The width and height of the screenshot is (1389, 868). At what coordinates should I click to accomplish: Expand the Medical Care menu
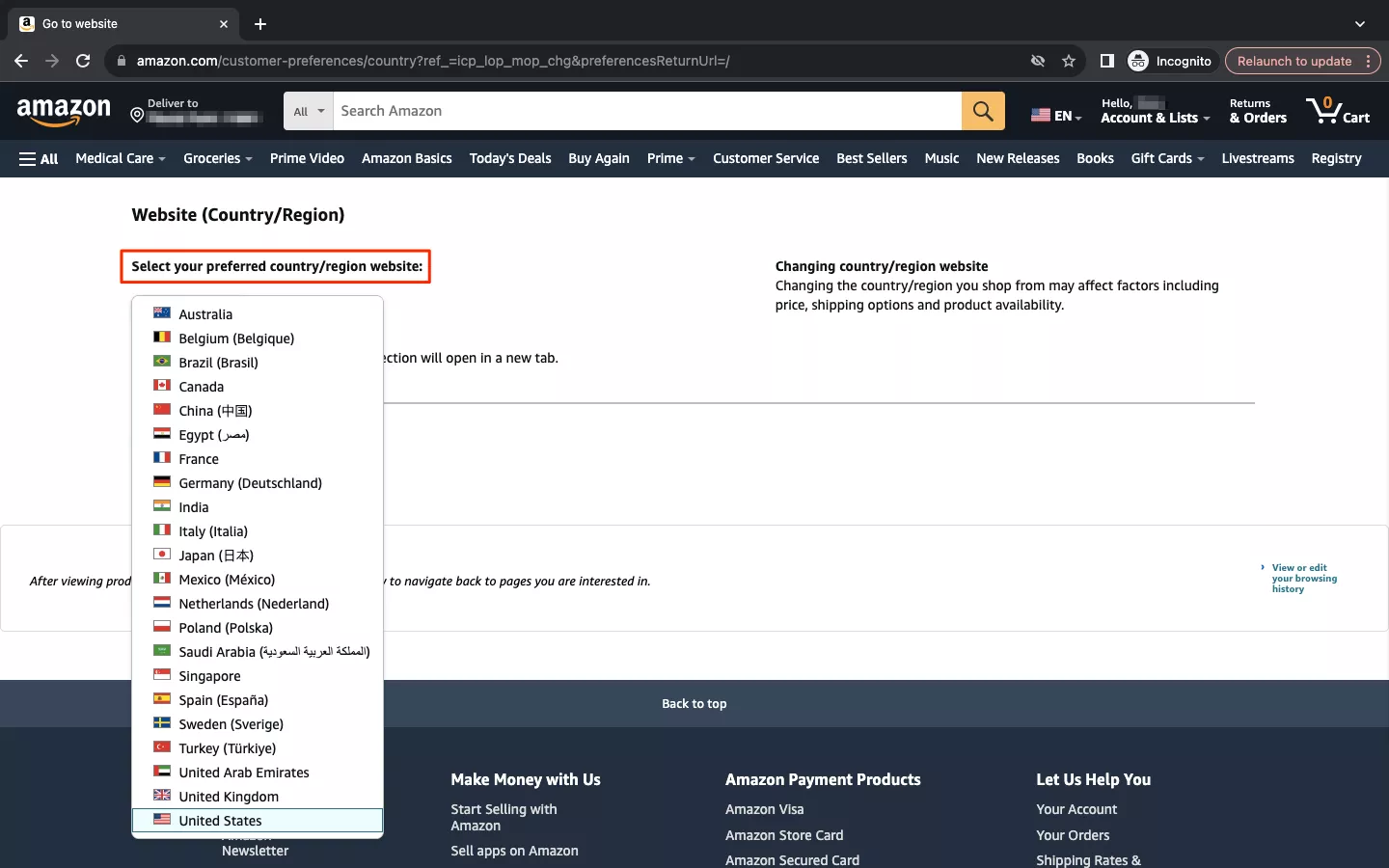[121, 158]
